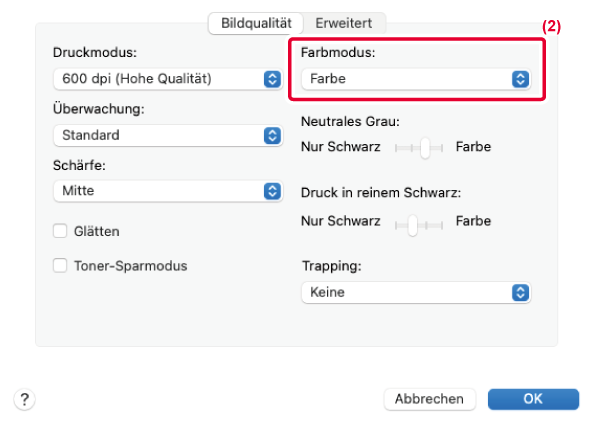Click the Abbrechen button
The height and width of the screenshot is (424, 593).
click(x=429, y=399)
